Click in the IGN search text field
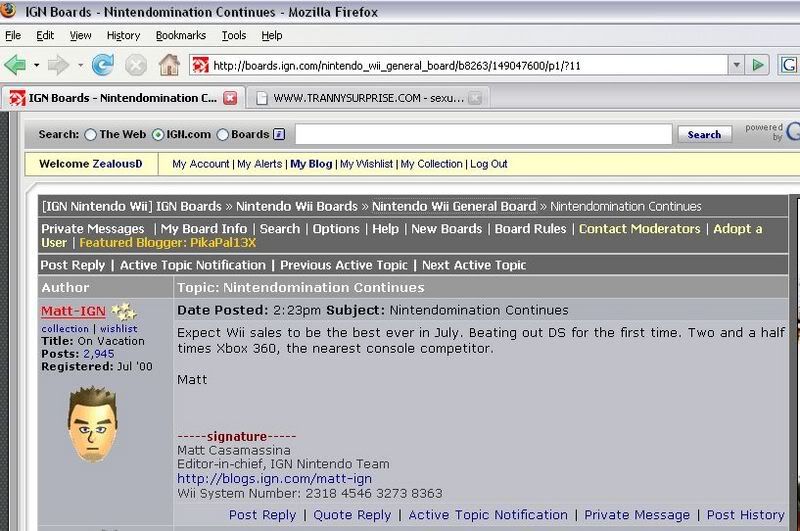Screen dimensions: 800x531 pyautogui.click(x=483, y=135)
